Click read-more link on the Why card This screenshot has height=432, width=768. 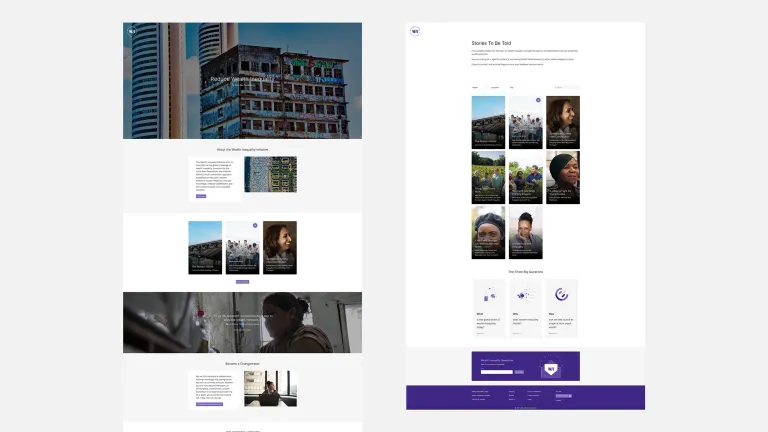pyautogui.click(x=516, y=333)
